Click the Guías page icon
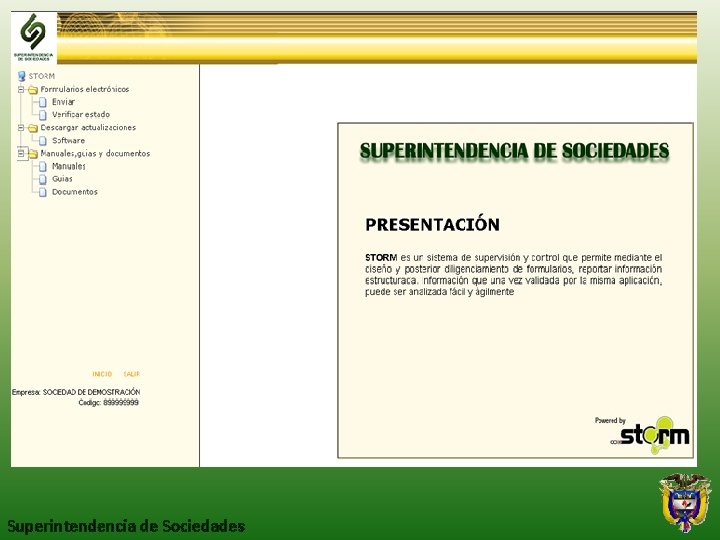This screenshot has width=720, height=540. [43, 179]
